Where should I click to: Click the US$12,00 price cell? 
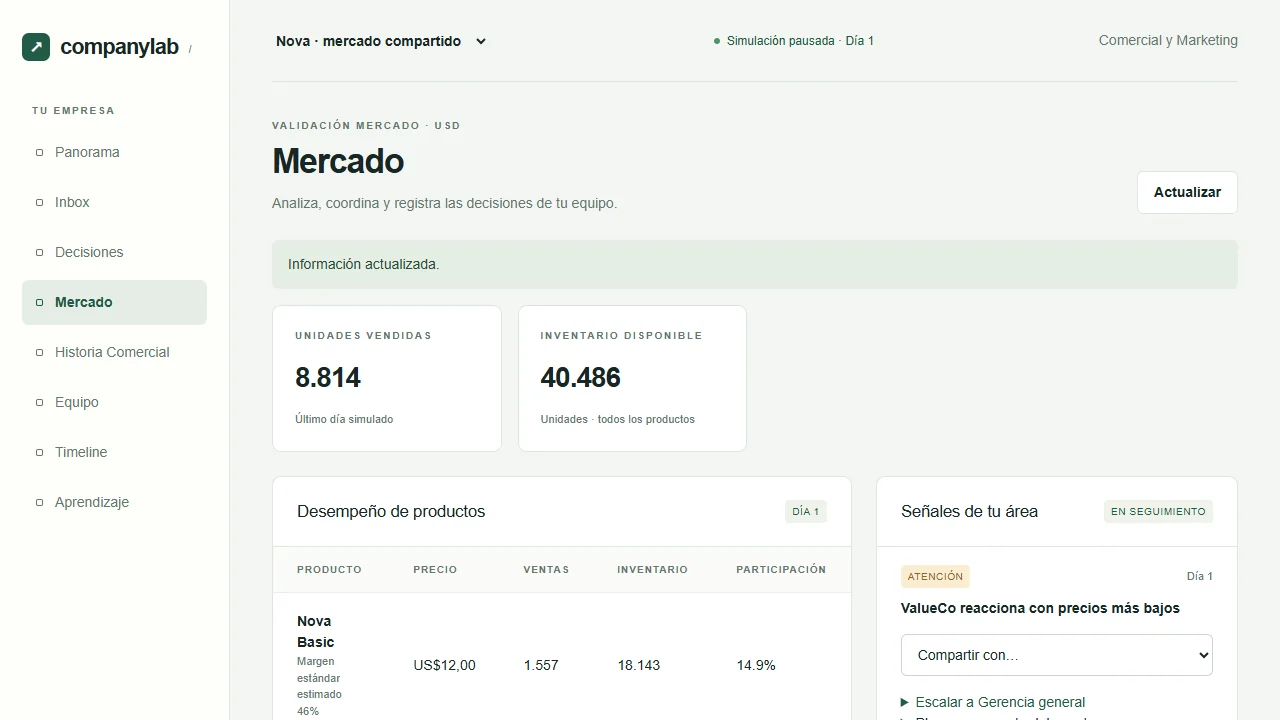click(x=444, y=665)
